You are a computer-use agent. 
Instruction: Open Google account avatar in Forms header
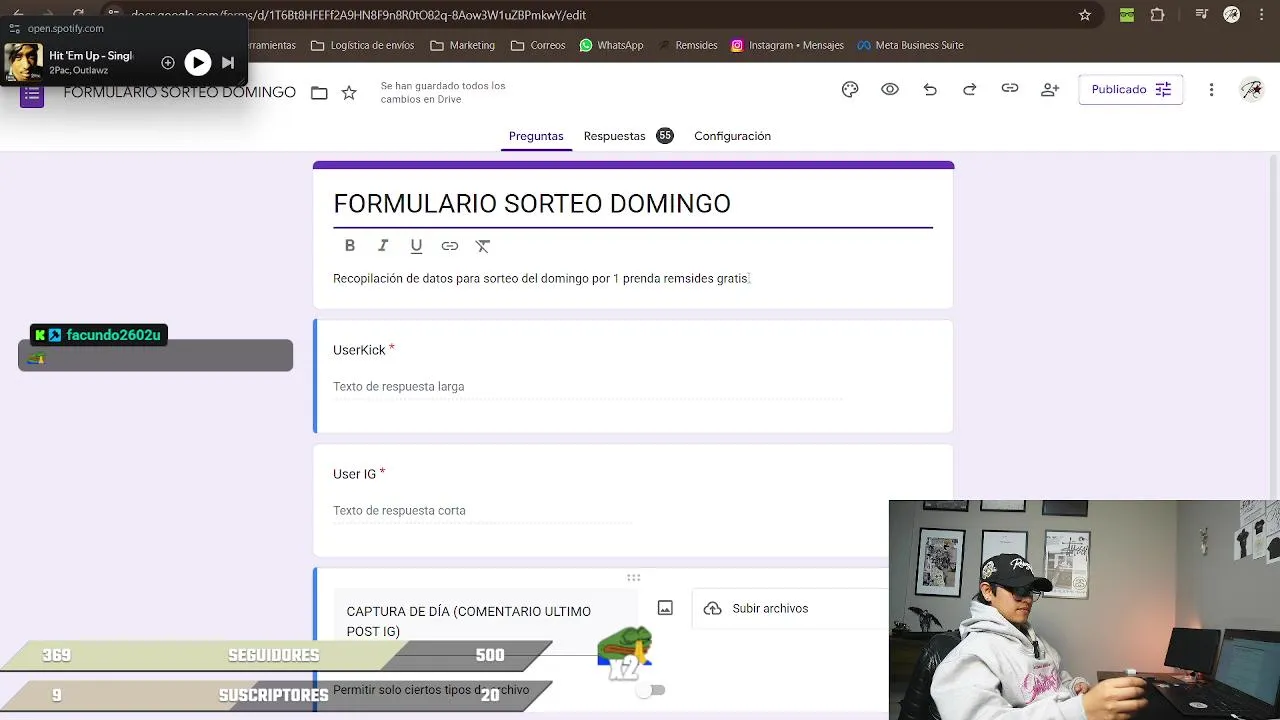tap(1251, 89)
